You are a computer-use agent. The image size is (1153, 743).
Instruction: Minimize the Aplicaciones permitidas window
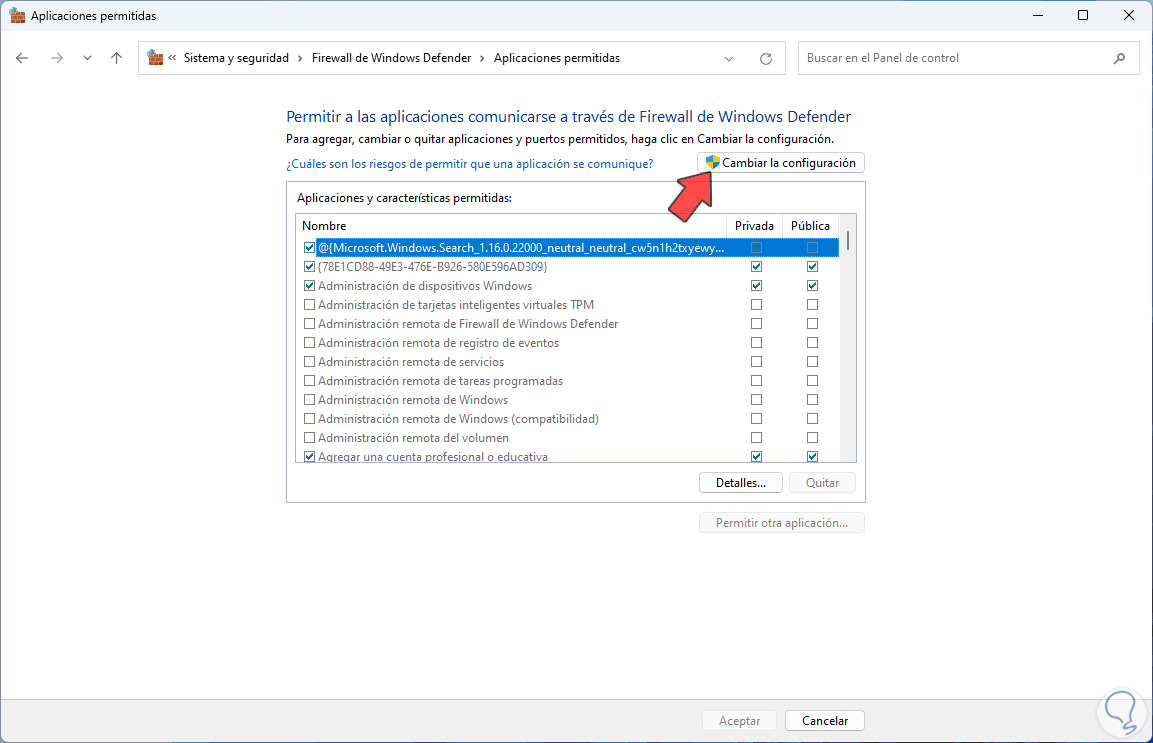[1038, 15]
